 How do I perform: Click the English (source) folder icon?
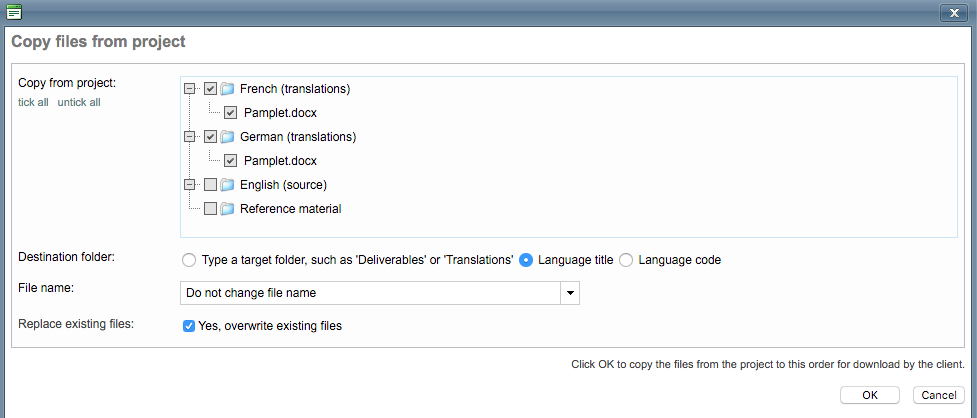point(227,185)
